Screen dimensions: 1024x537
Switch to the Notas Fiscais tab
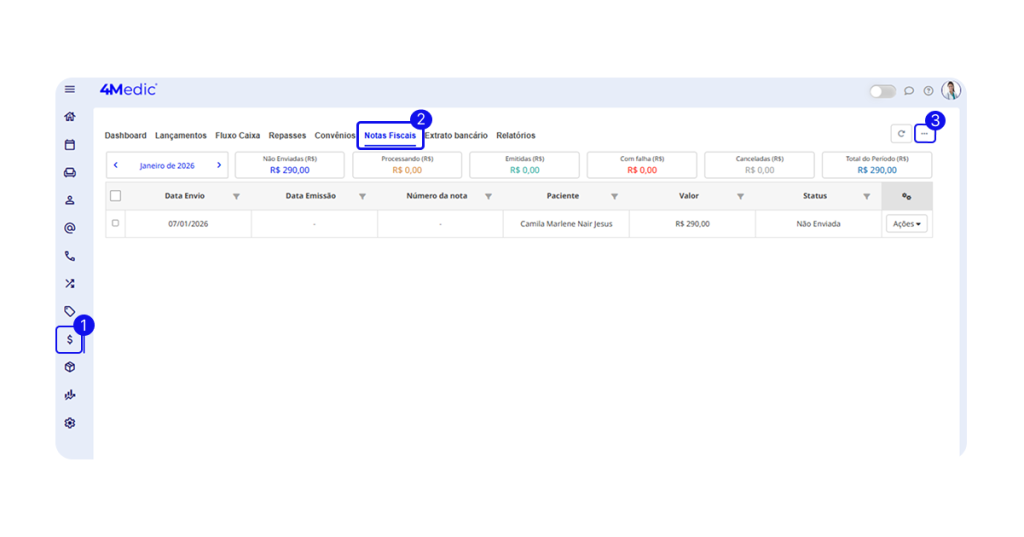point(390,135)
